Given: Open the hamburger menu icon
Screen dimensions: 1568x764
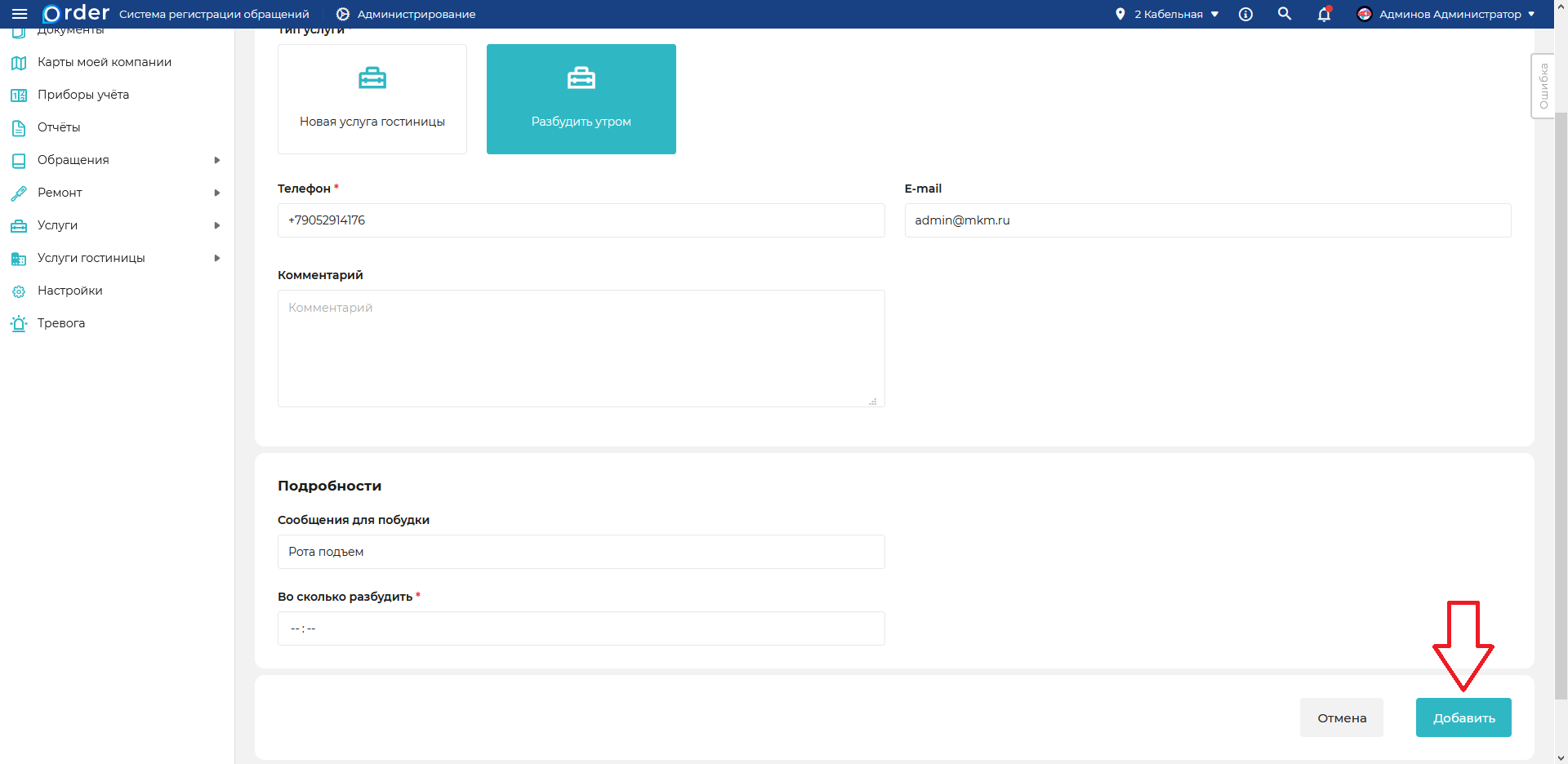Looking at the screenshot, I should click(20, 14).
